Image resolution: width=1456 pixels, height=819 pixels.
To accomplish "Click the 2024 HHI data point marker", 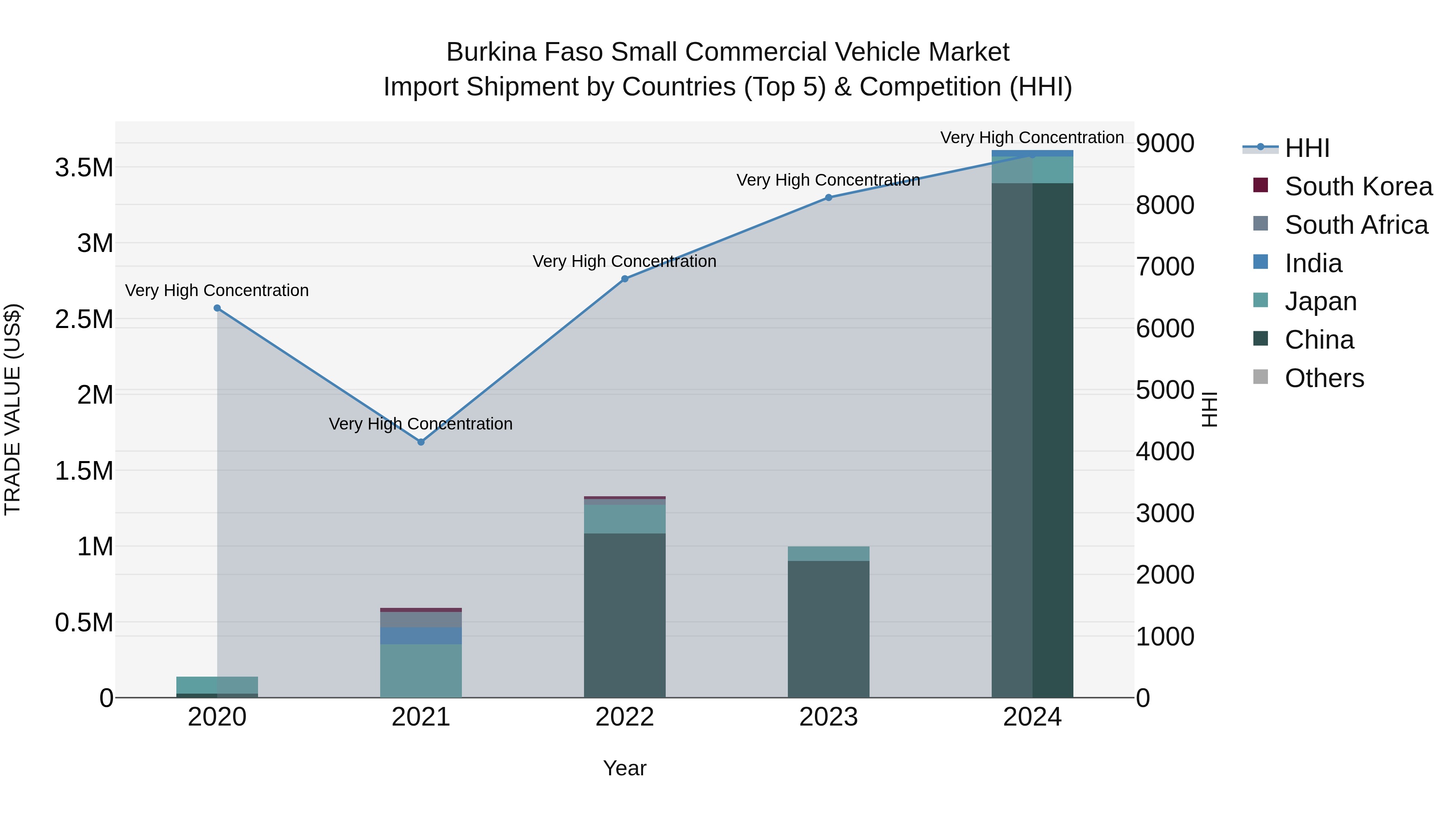I will [x=1032, y=154].
